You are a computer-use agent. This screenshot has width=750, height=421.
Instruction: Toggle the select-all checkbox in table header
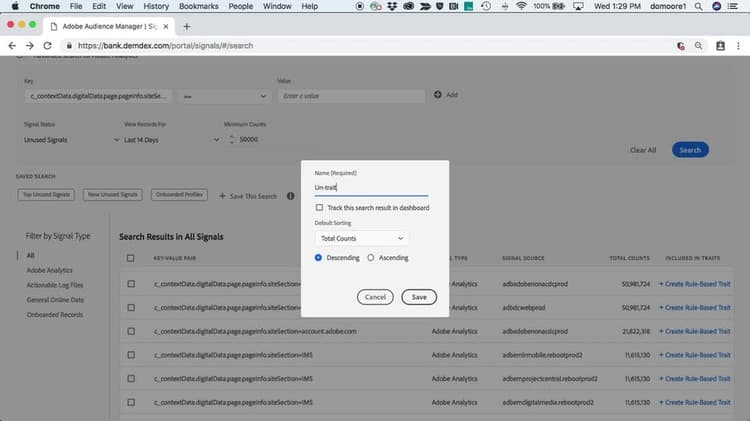[131, 258]
